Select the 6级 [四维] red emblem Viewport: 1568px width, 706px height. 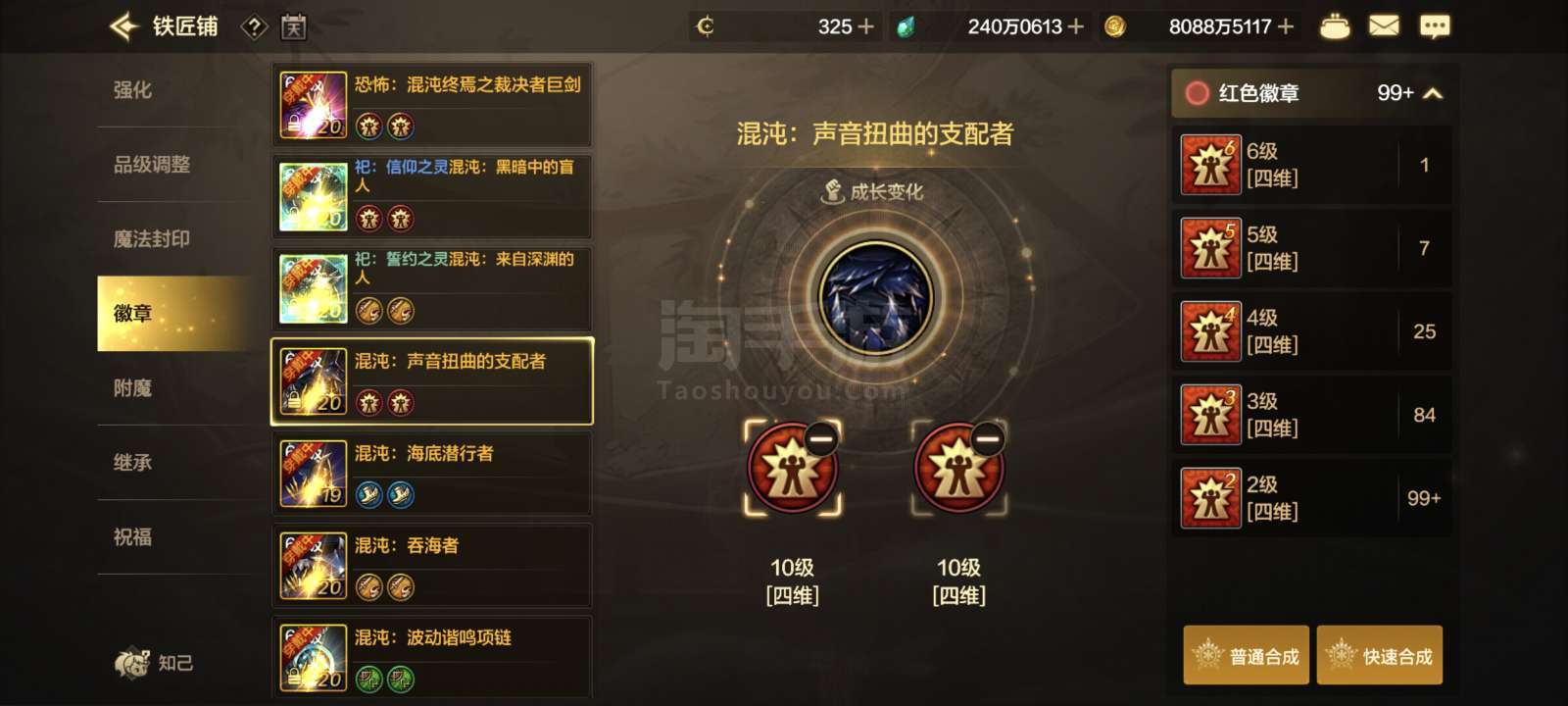click(x=1311, y=165)
